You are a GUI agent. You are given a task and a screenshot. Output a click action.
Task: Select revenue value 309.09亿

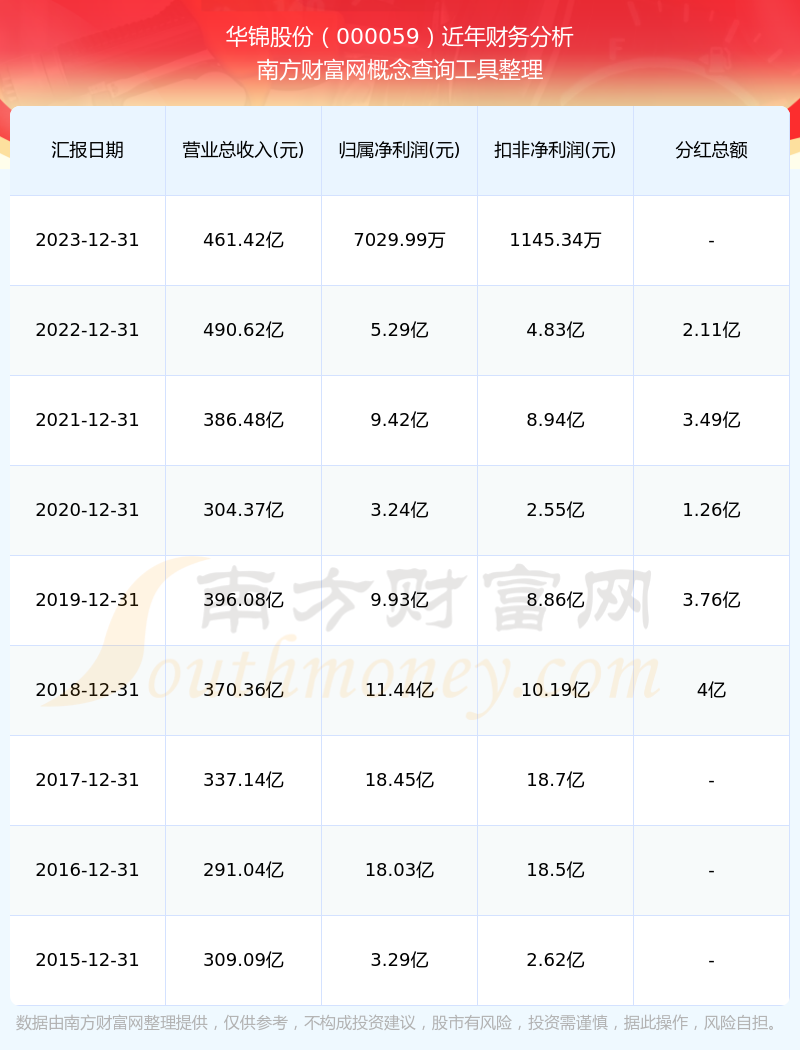pos(244,960)
